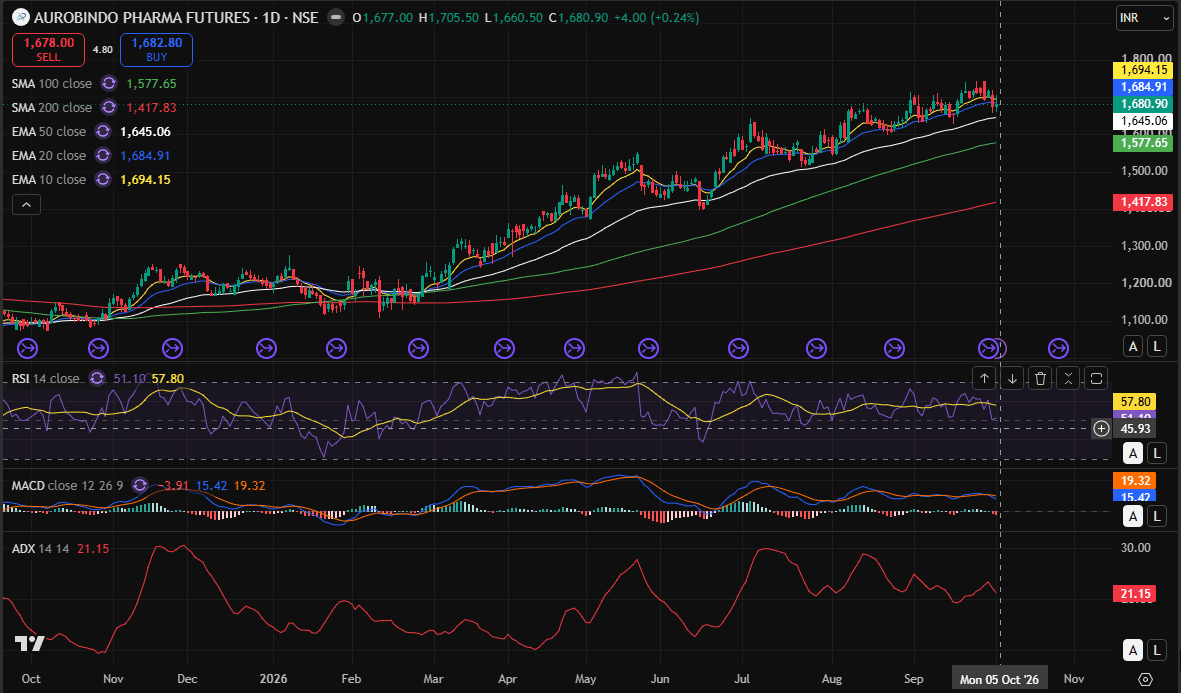Image resolution: width=1181 pixels, height=693 pixels.
Task: Maximize the RSI pane
Action: (x=1096, y=378)
